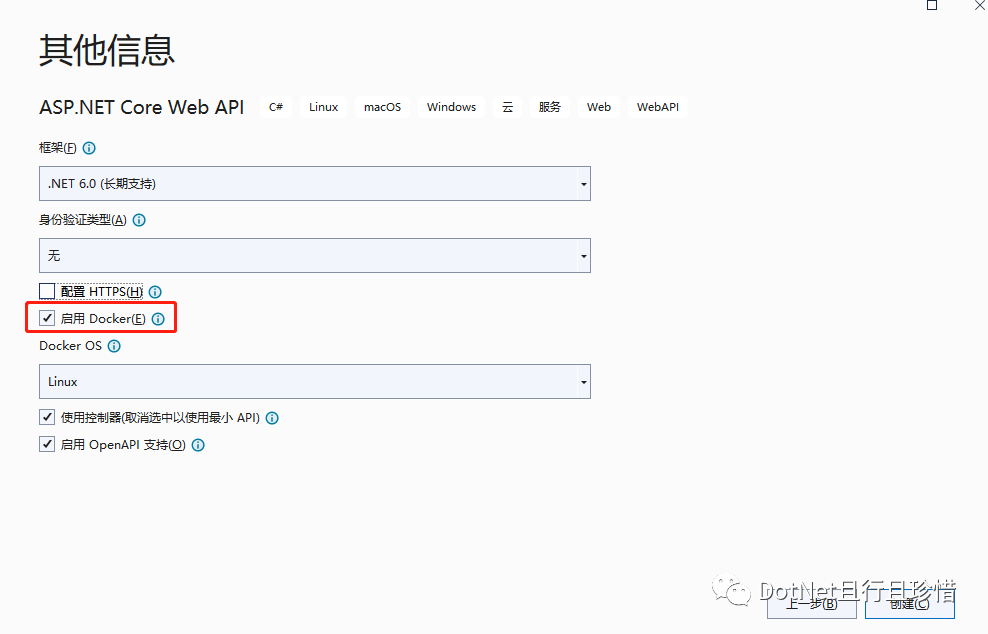
Task: Click info icon beside 启用 OpenAPI 支持
Action: (x=198, y=445)
